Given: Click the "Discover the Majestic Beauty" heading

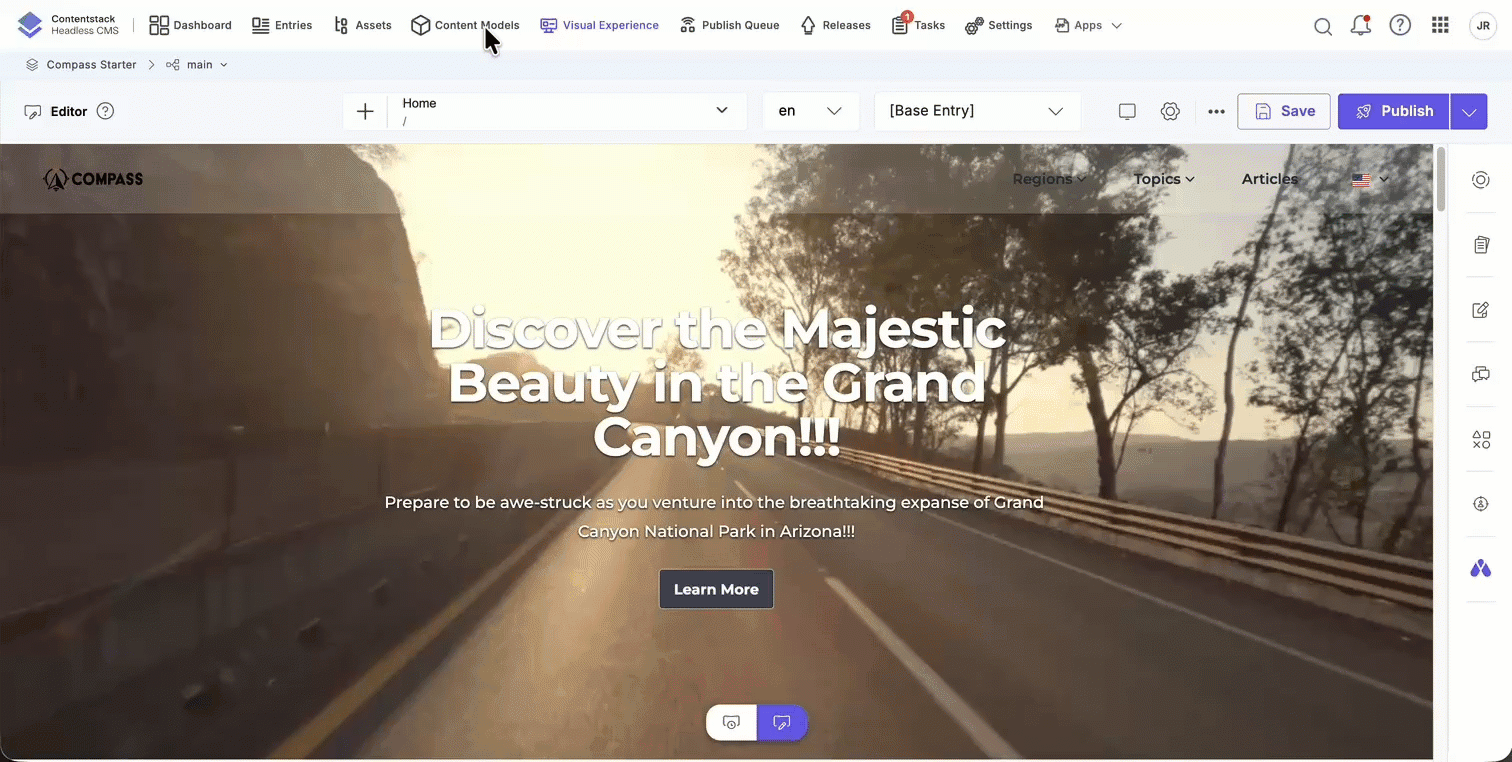Looking at the screenshot, I should pos(717,384).
